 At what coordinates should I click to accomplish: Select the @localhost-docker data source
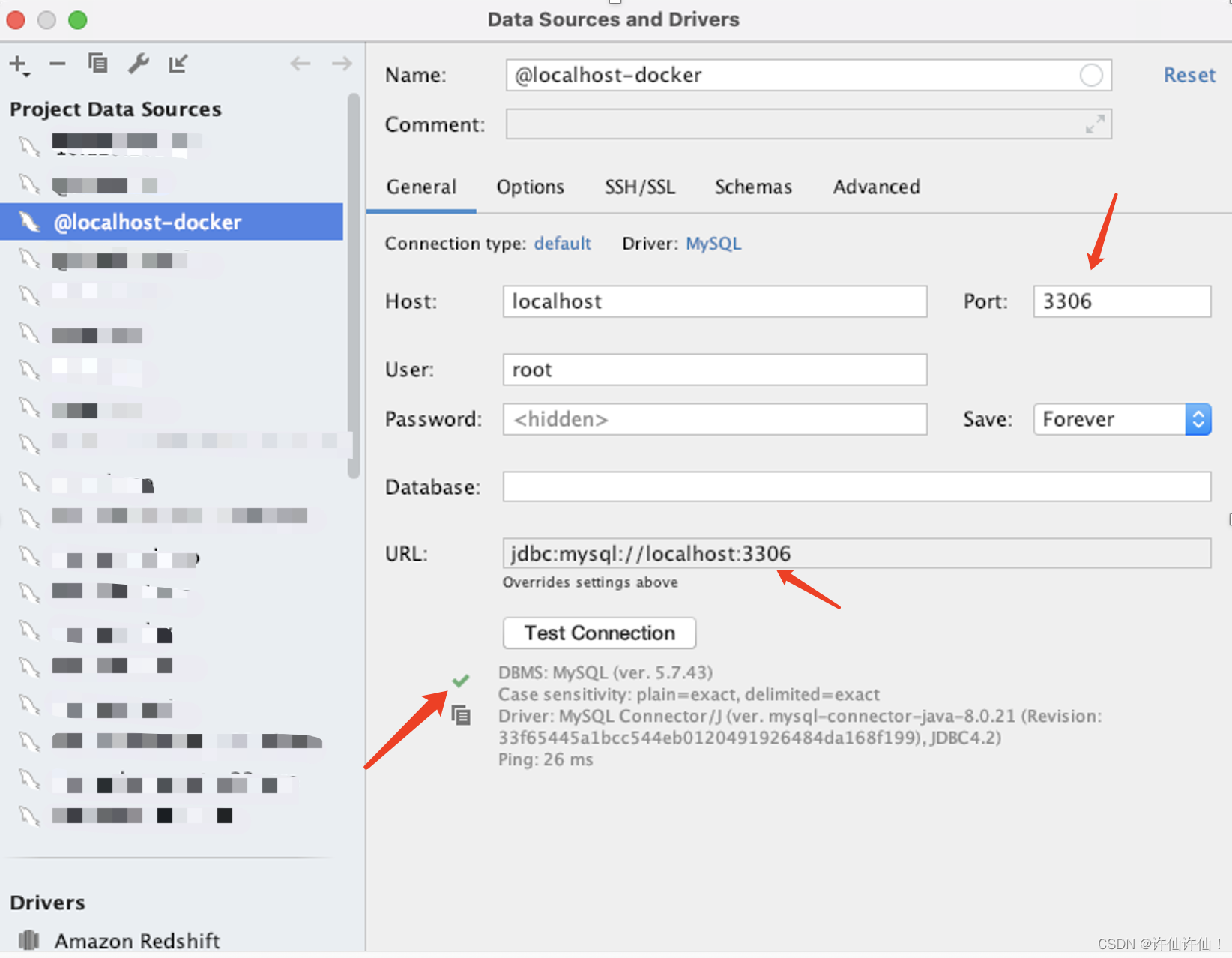172,222
